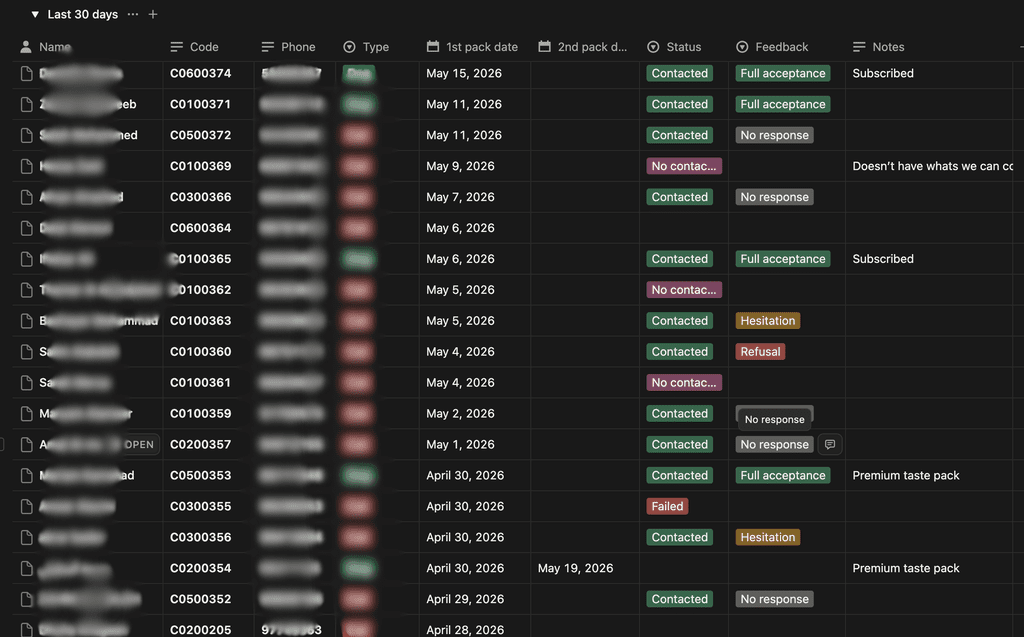1024x637 pixels.
Task: Click No response feedback in row C0500352
Action: point(775,599)
